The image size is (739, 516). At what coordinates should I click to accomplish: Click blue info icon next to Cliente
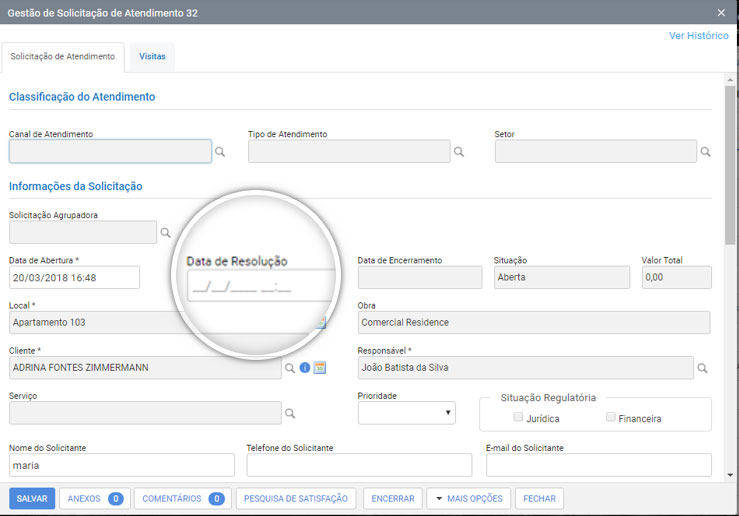tap(305, 368)
